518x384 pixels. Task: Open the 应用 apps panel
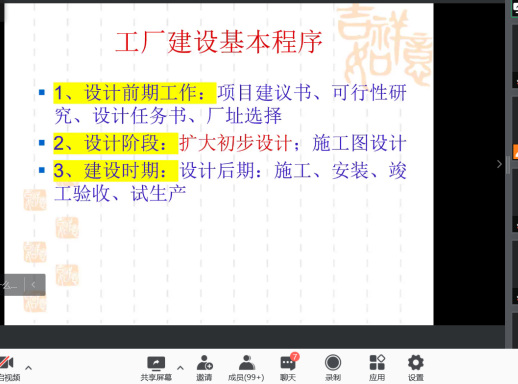tap(377, 368)
